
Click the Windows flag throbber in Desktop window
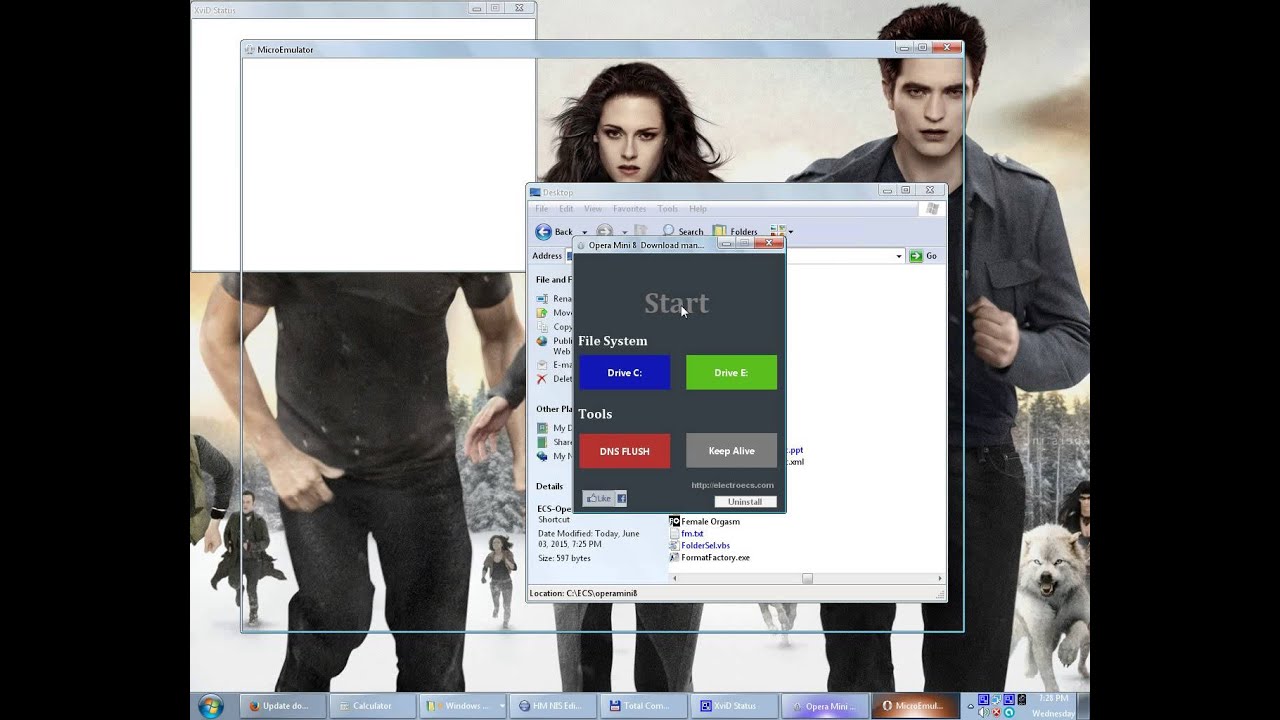coord(932,209)
